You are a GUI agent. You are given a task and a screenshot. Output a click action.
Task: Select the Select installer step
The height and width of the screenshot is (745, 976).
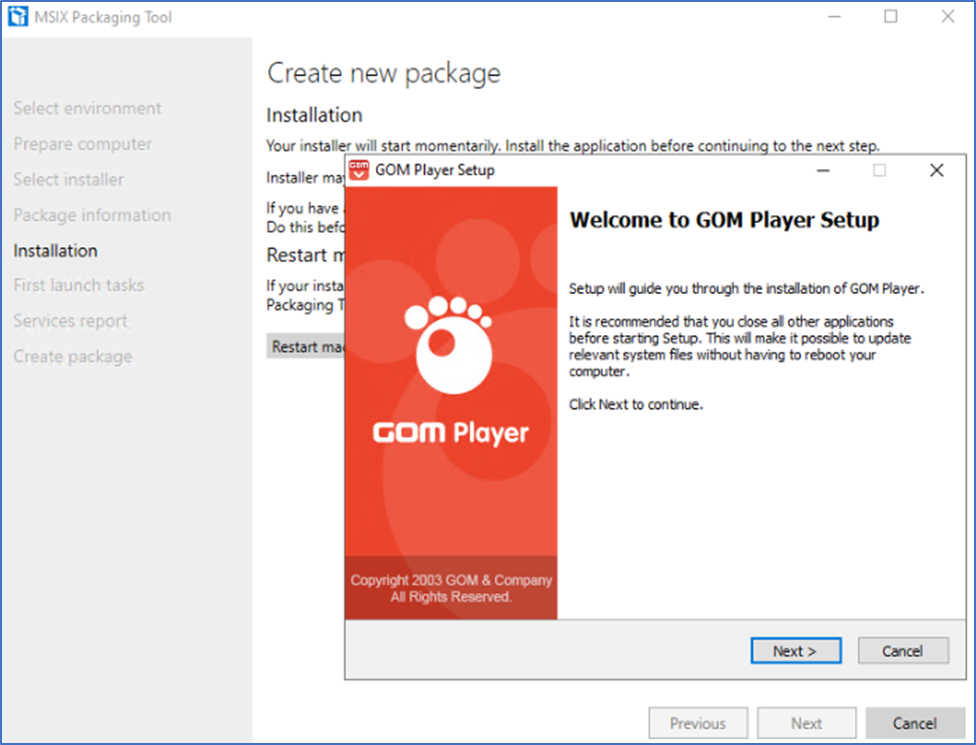[x=68, y=179]
